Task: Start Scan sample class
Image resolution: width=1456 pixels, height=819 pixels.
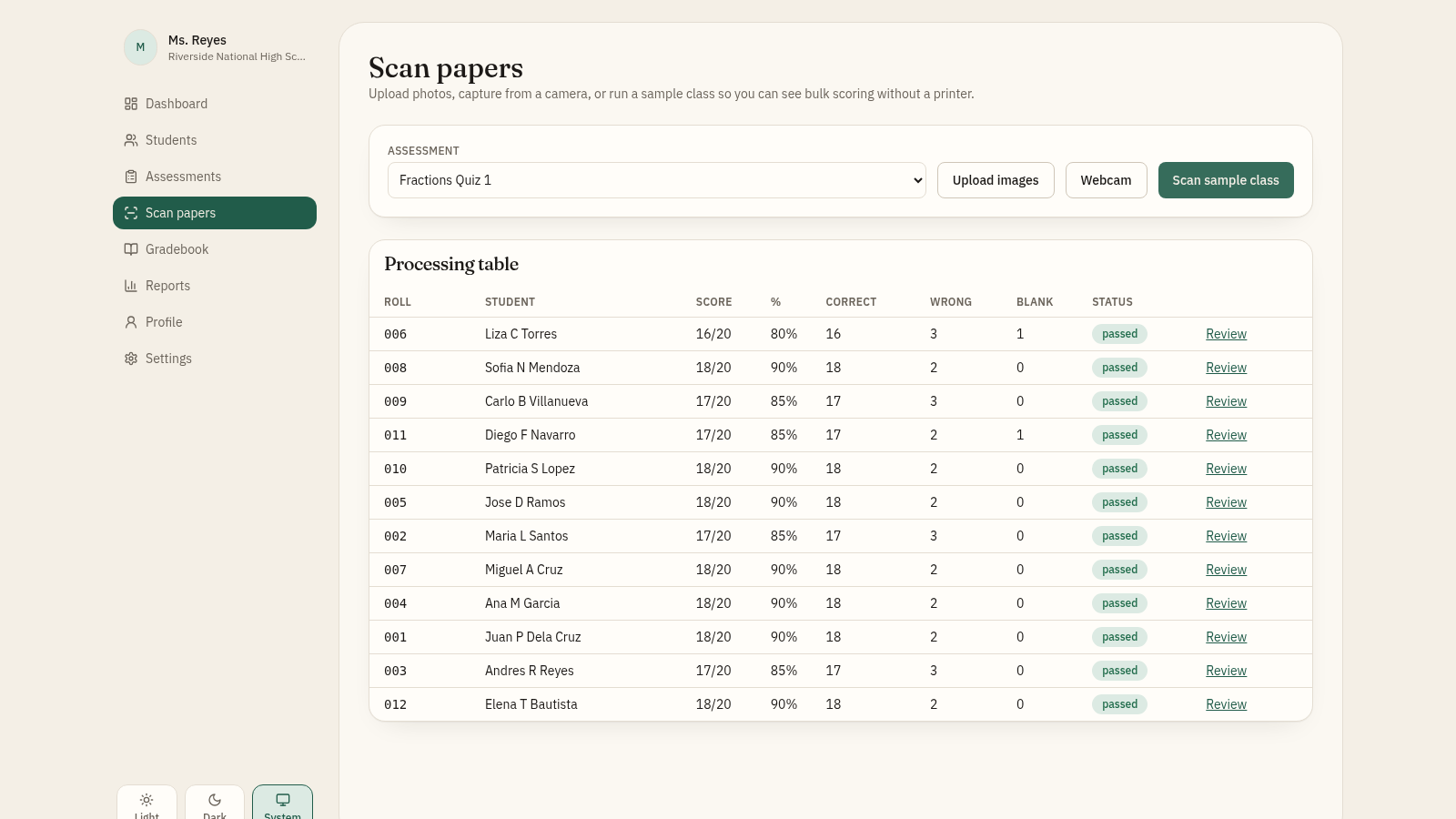Action: pyautogui.click(x=1226, y=180)
